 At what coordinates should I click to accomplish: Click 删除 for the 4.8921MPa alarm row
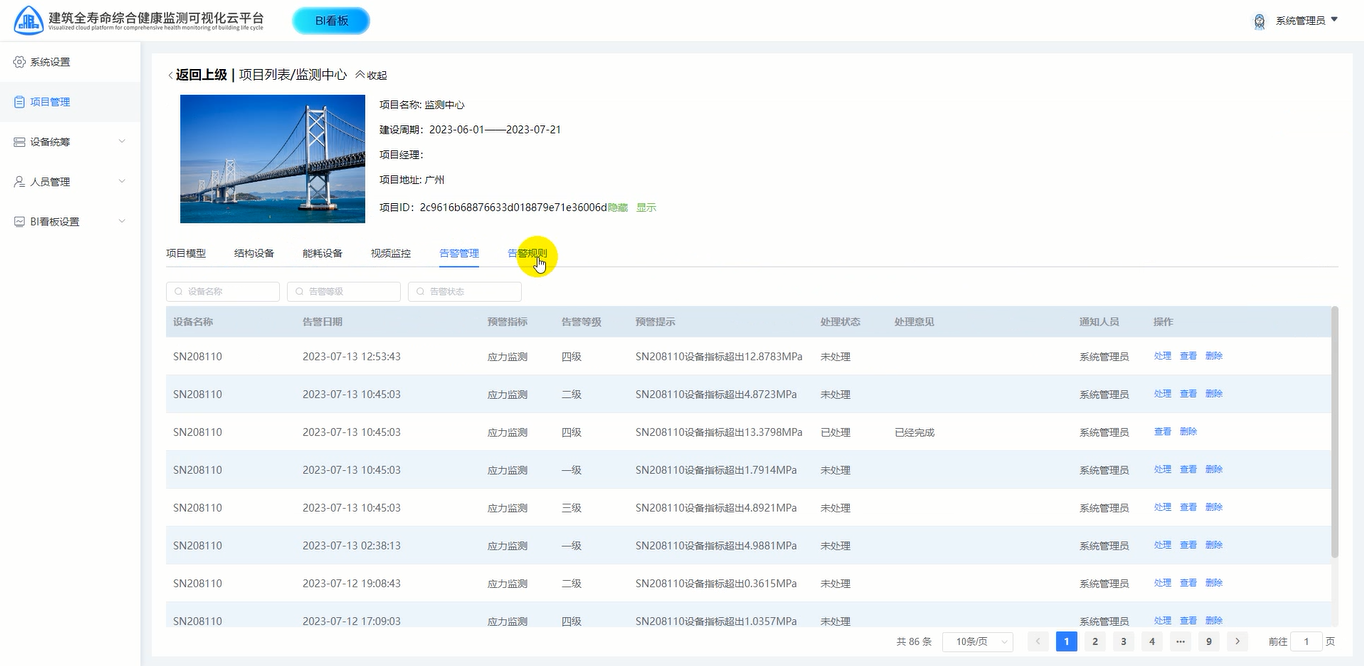click(x=1214, y=508)
